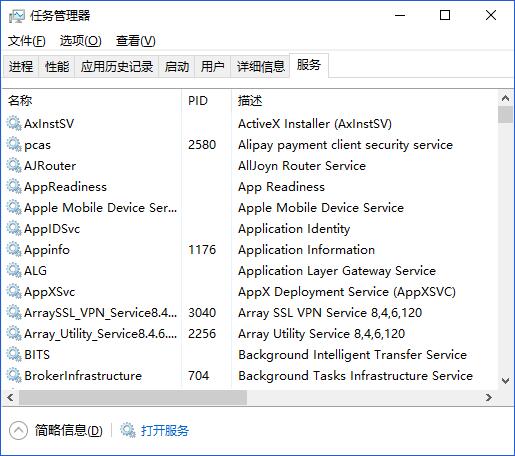Viewport: 515px width, 456px height.
Task: Switch to the 详细信息 tab
Action: [260, 67]
